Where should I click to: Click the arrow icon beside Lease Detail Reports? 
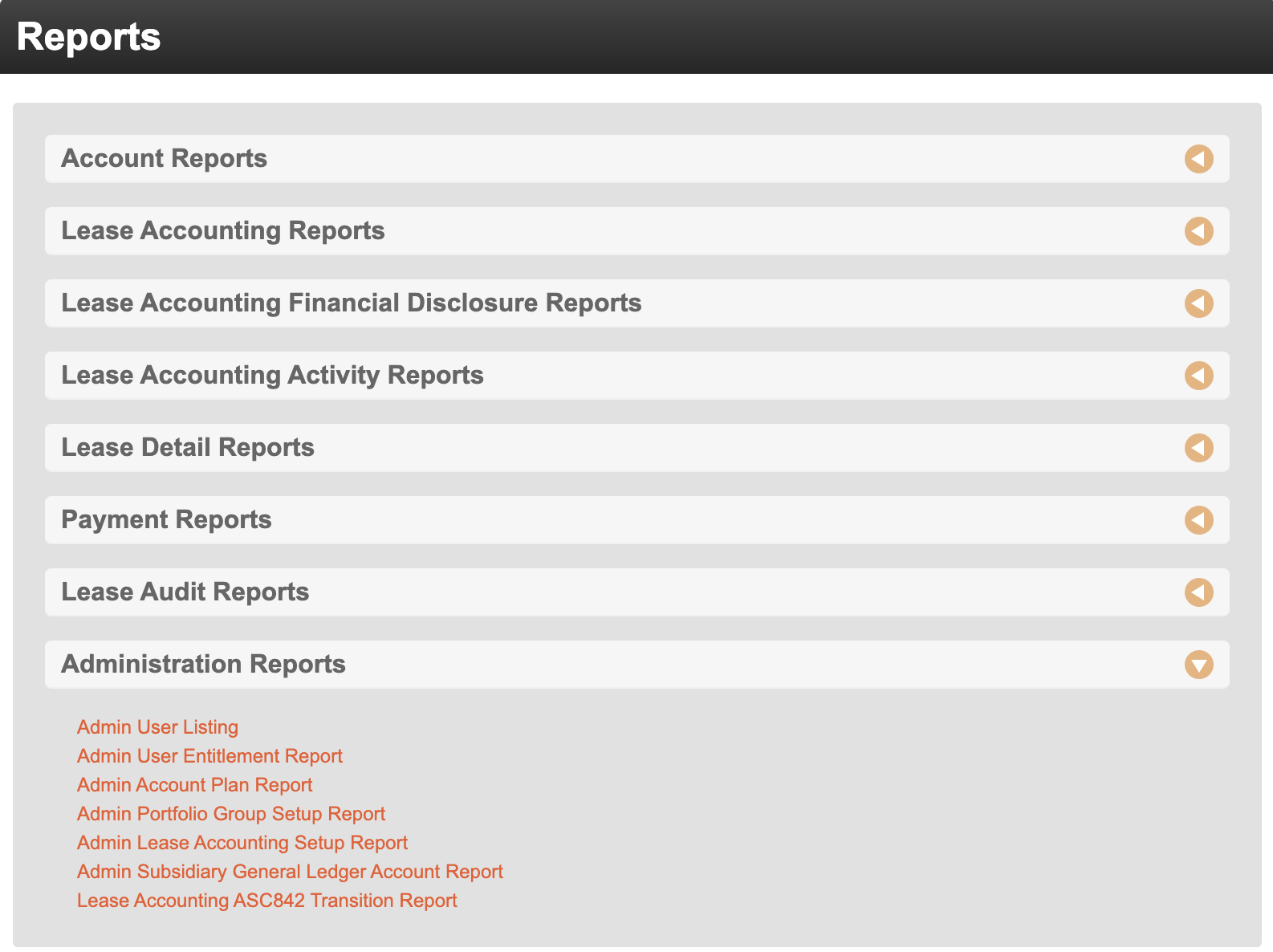(x=1198, y=448)
